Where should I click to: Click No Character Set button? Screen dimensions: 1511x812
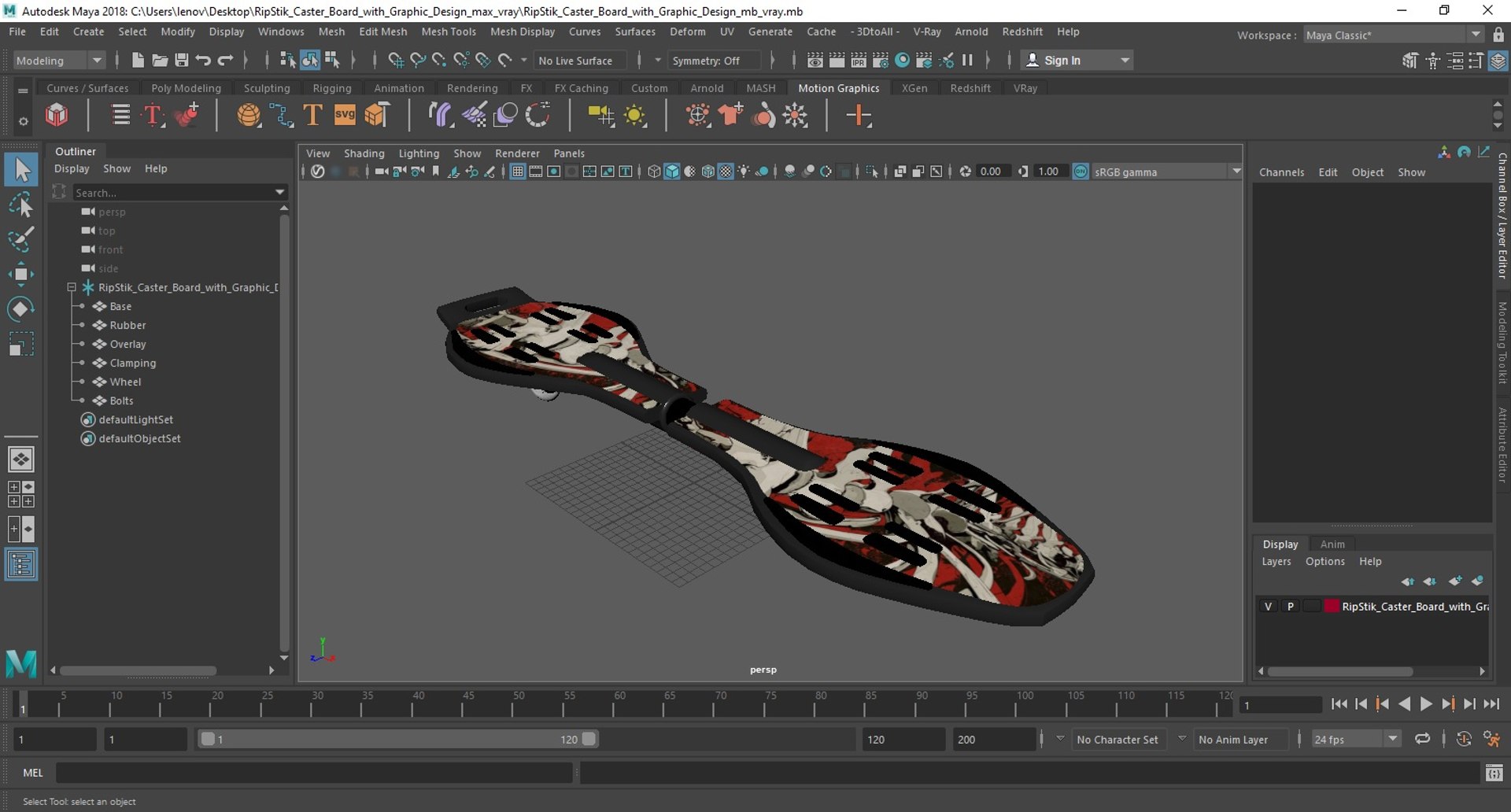pos(1117,739)
